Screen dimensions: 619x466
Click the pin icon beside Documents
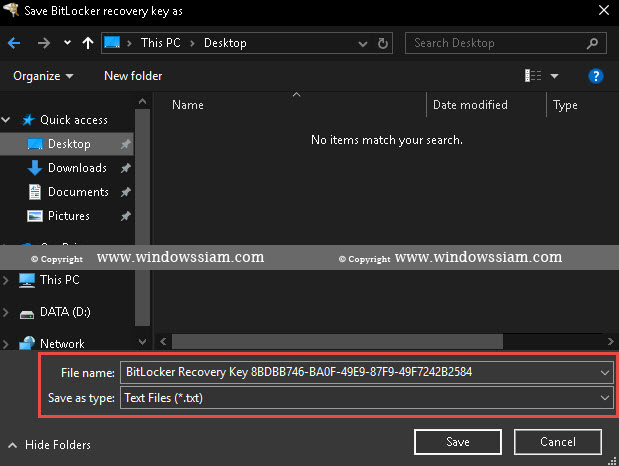(x=126, y=192)
